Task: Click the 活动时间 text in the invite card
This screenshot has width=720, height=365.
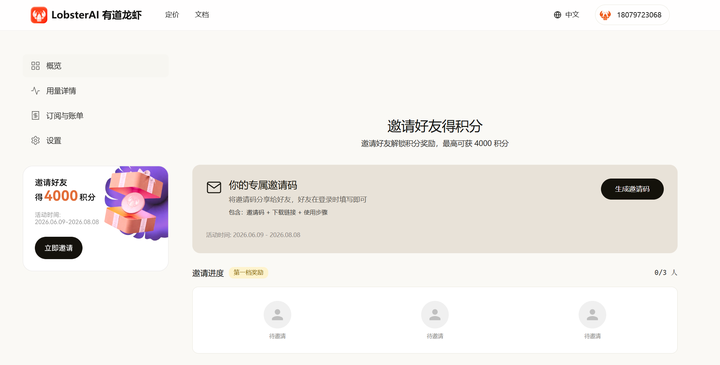Action: [253, 235]
